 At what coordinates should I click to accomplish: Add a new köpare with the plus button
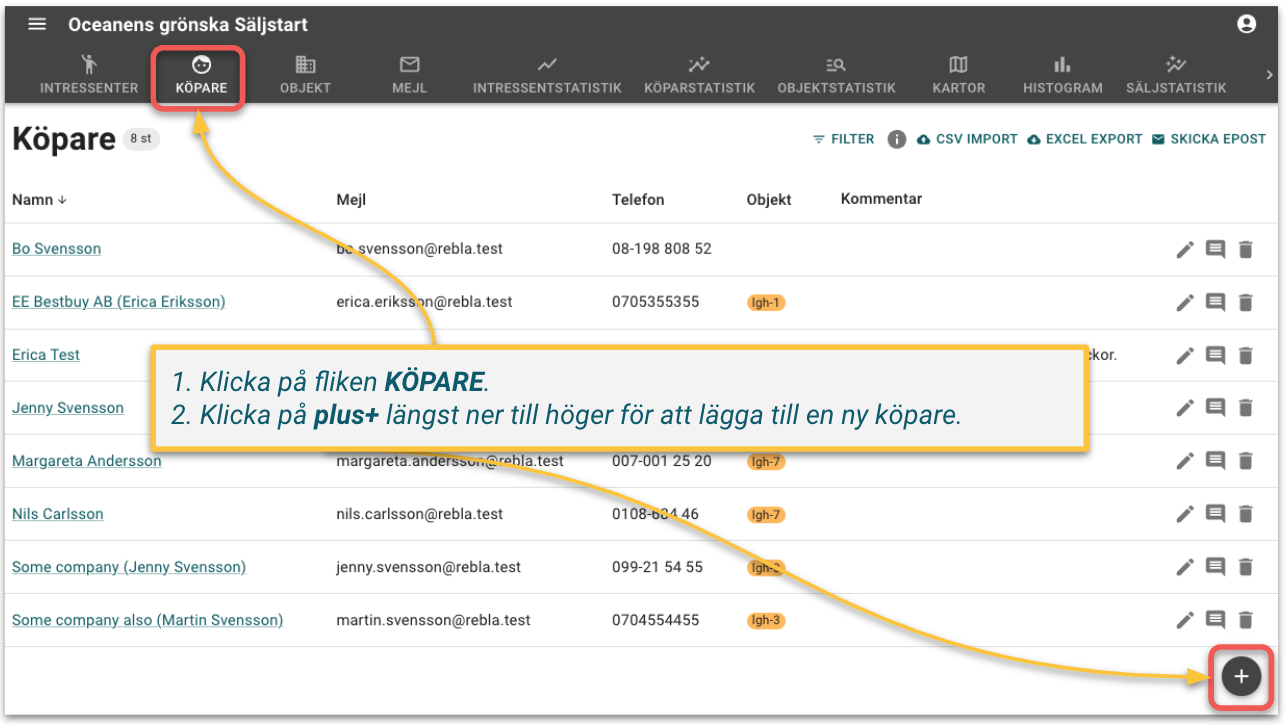(1240, 676)
